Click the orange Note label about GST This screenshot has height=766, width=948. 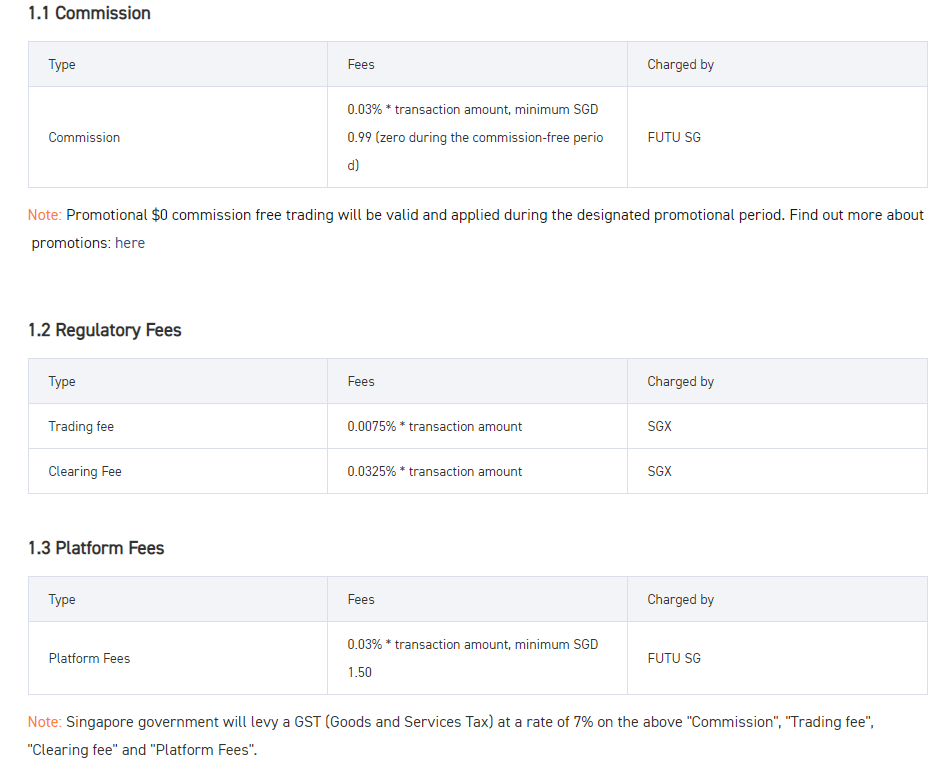(44, 721)
